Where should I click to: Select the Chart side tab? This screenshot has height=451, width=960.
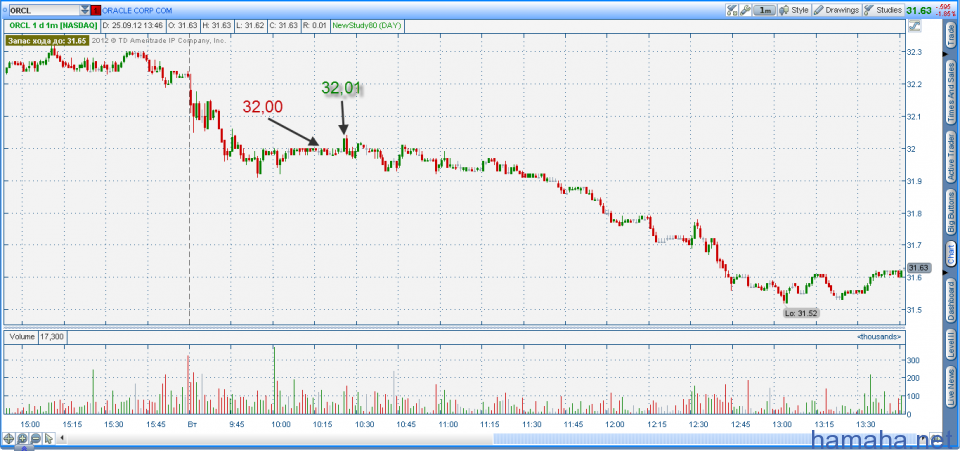point(951,256)
